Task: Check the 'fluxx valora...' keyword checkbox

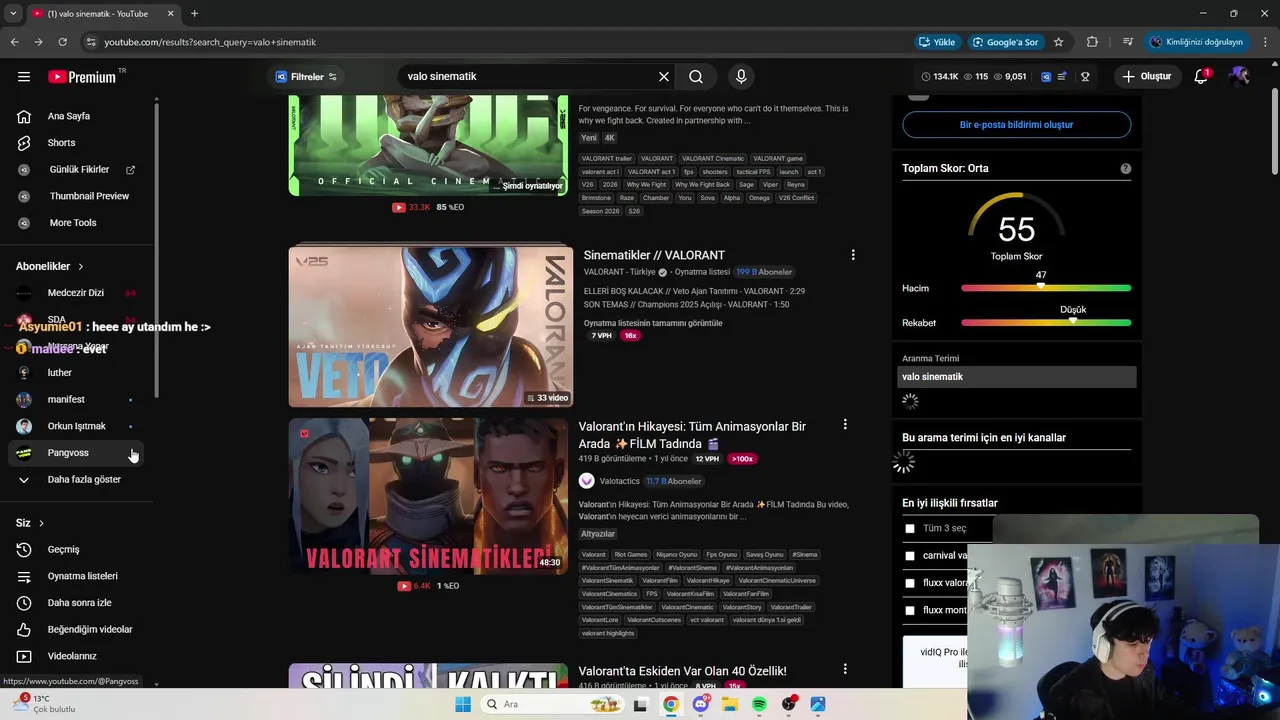Action: coord(910,583)
